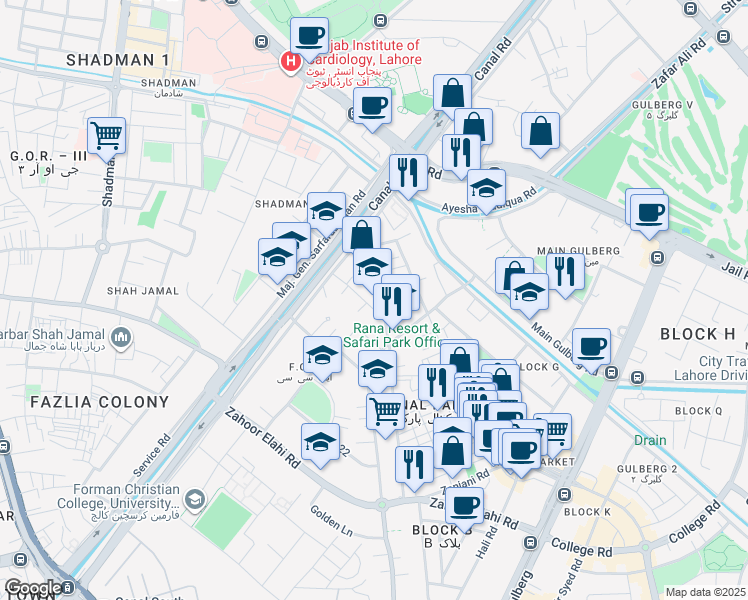Click the restaurant marker beside Main Gulberg label
This screenshot has width=748, height=600.
(x=565, y=271)
